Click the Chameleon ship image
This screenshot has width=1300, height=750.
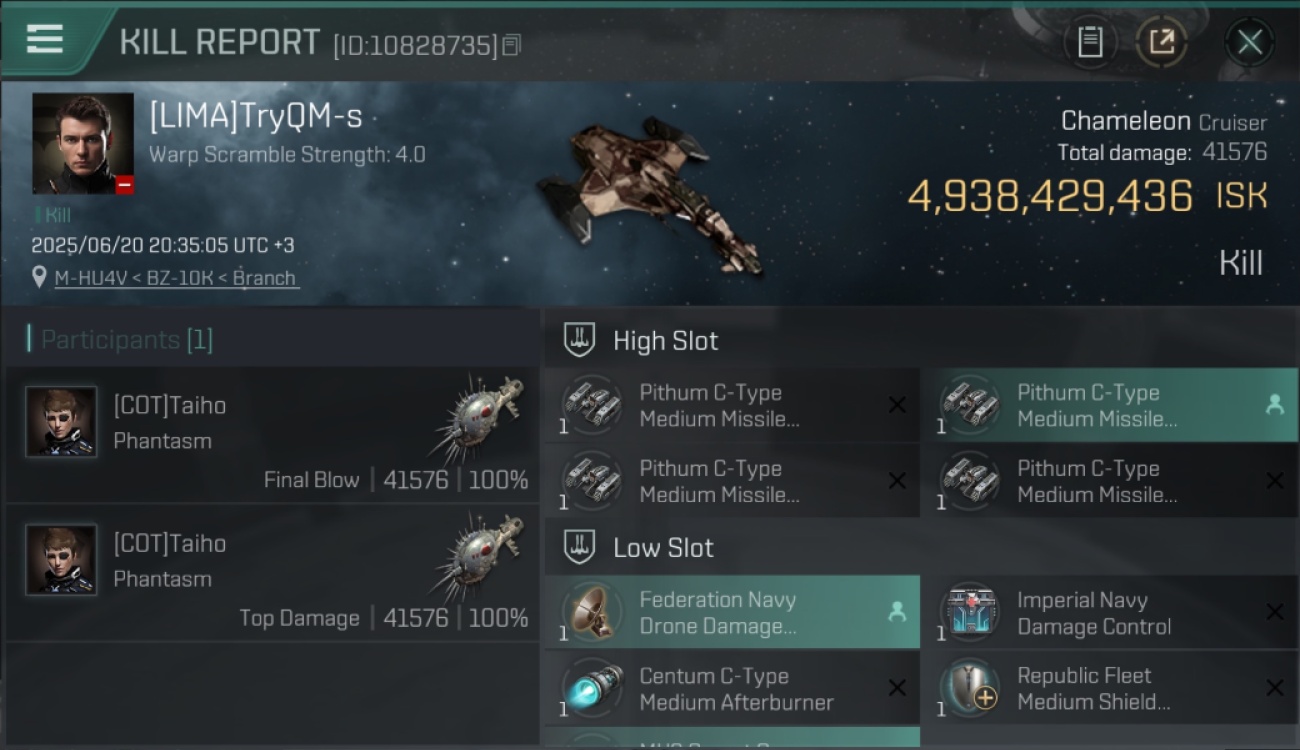(649, 196)
